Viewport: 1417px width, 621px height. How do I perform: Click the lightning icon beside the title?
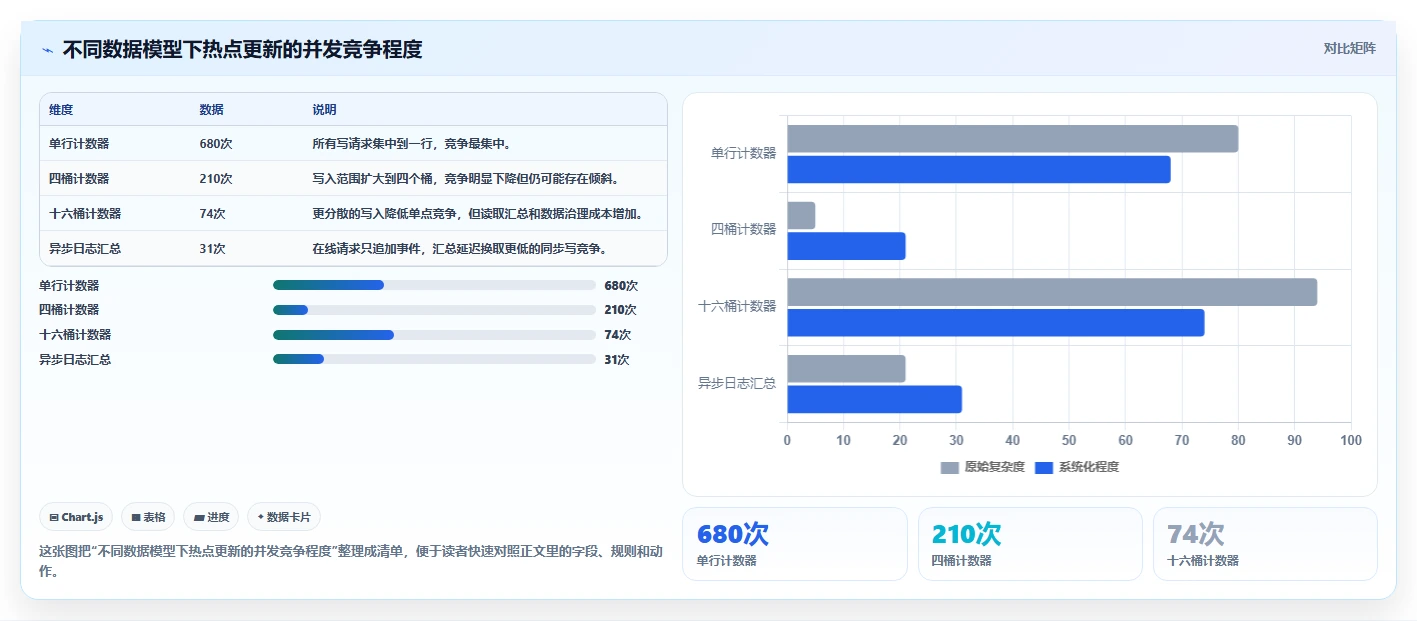pyautogui.click(x=47, y=50)
